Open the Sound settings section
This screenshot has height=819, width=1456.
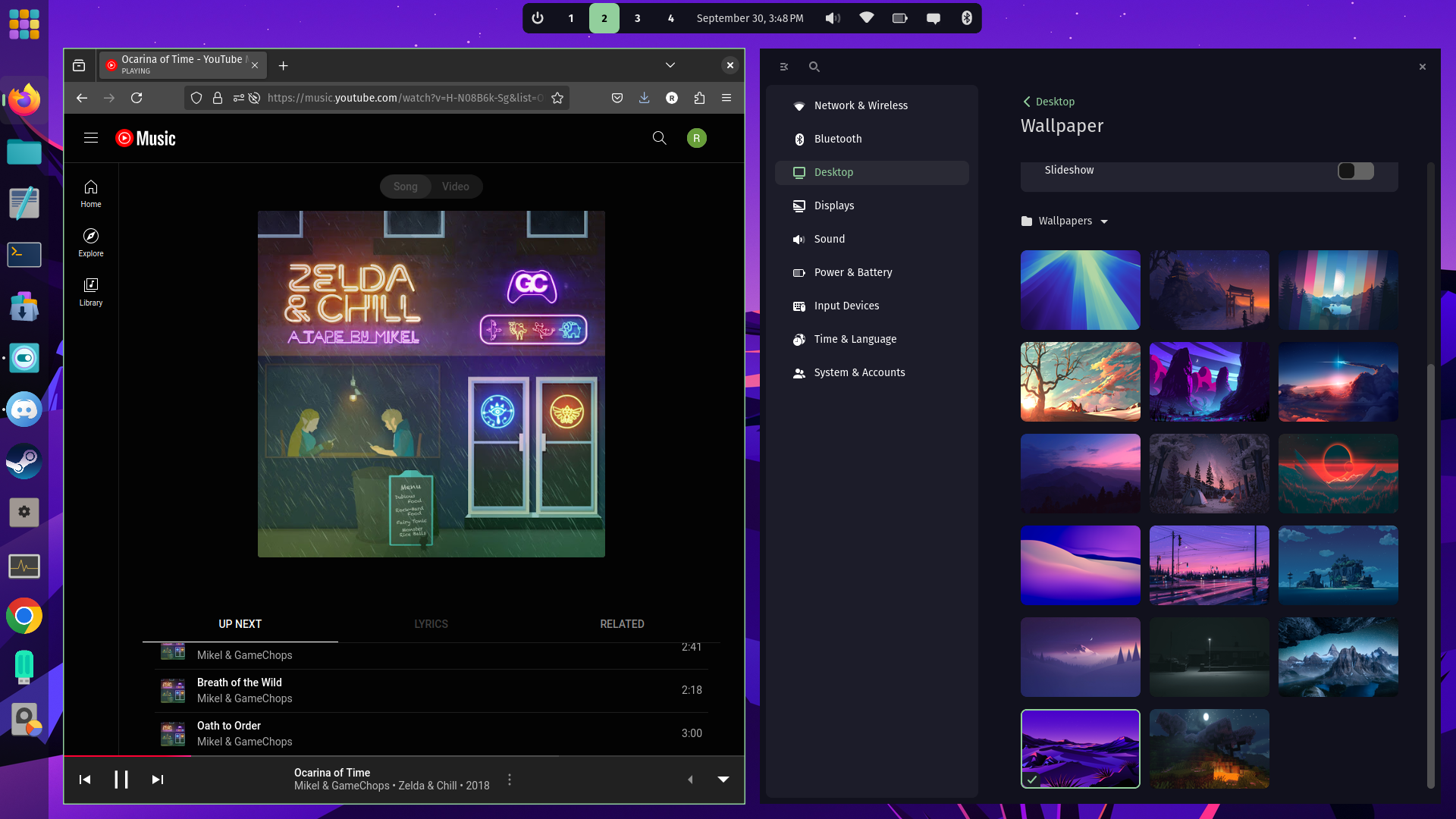(829, 239)
